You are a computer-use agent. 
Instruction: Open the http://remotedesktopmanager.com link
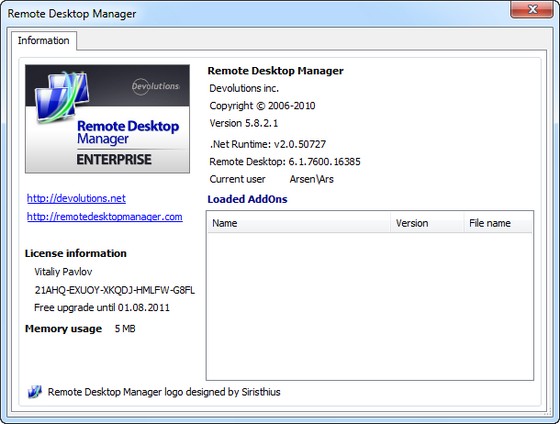click(x=105, y=217)
